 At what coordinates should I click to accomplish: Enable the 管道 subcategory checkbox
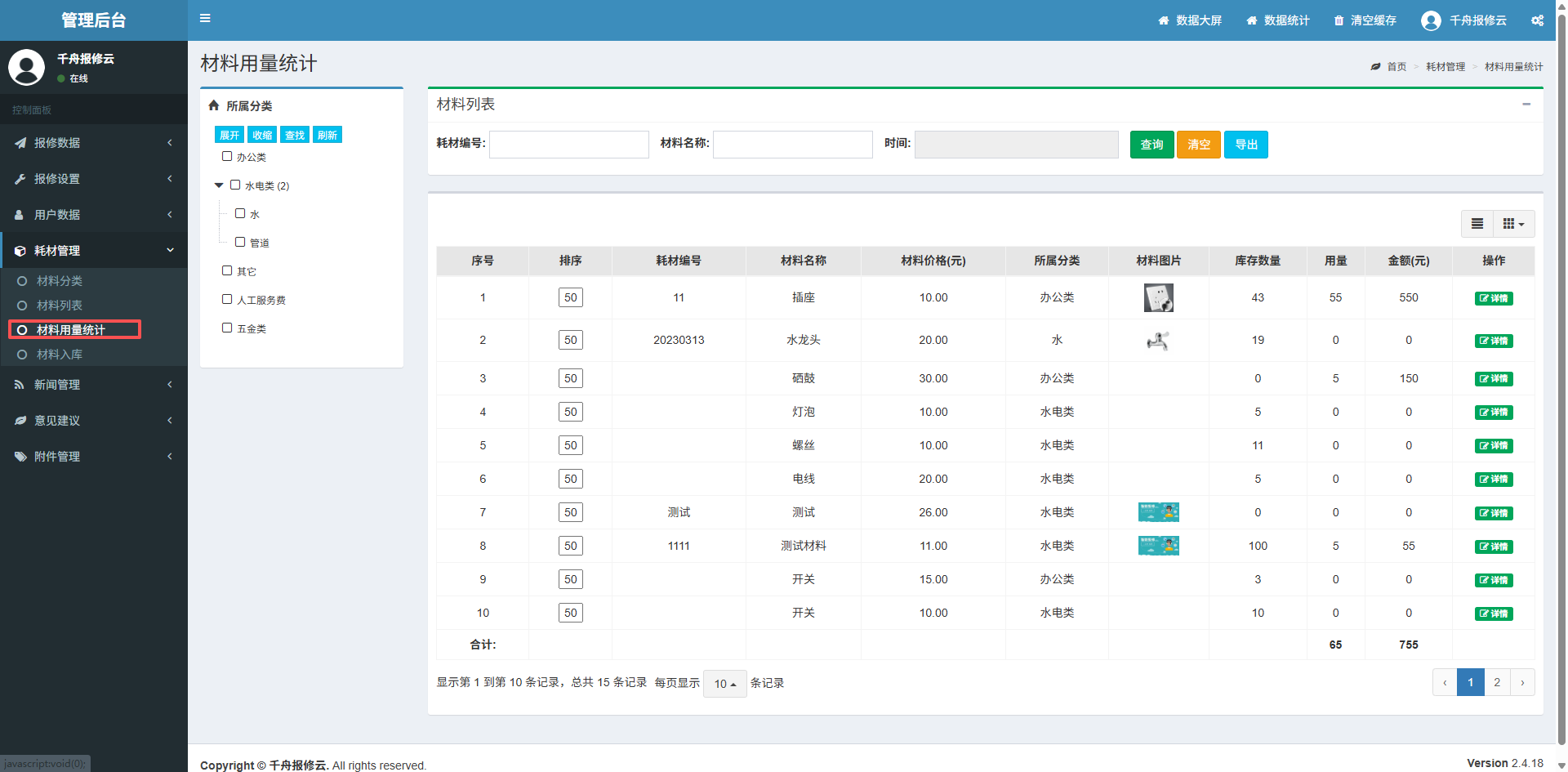click(240, 242)
